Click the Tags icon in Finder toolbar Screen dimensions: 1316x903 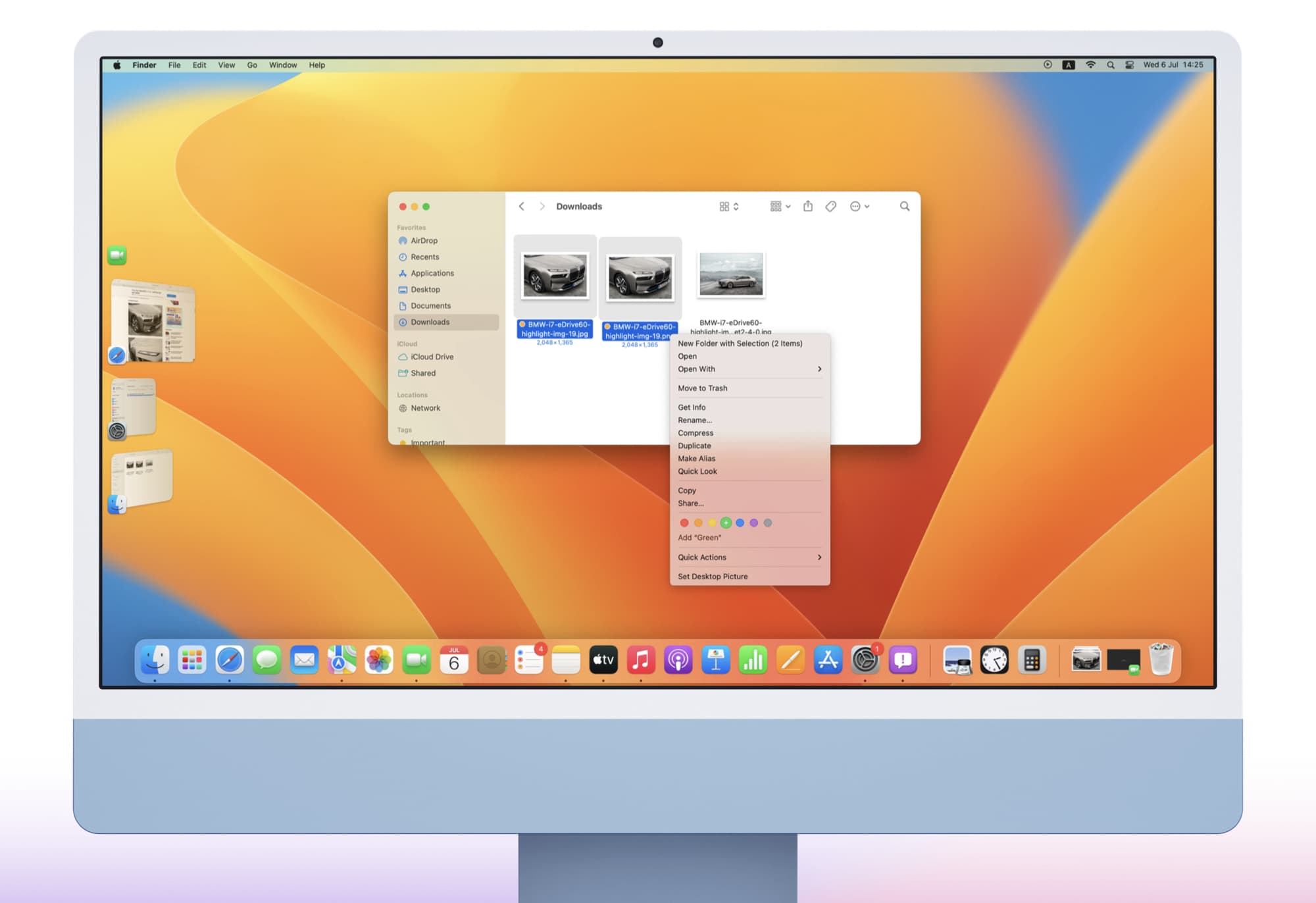click(x=831, y=207)
